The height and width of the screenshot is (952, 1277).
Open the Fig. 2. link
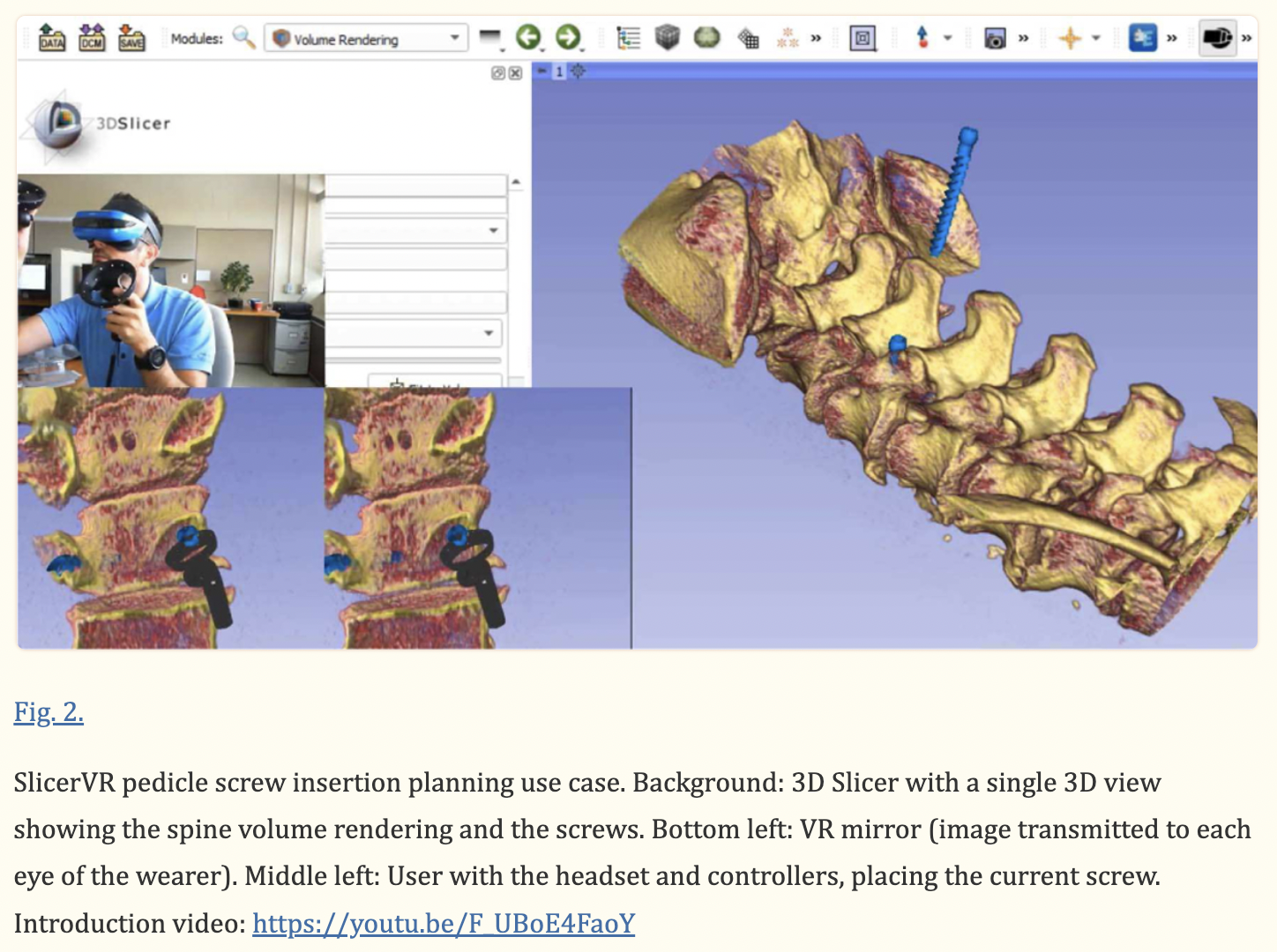point(49,712)
